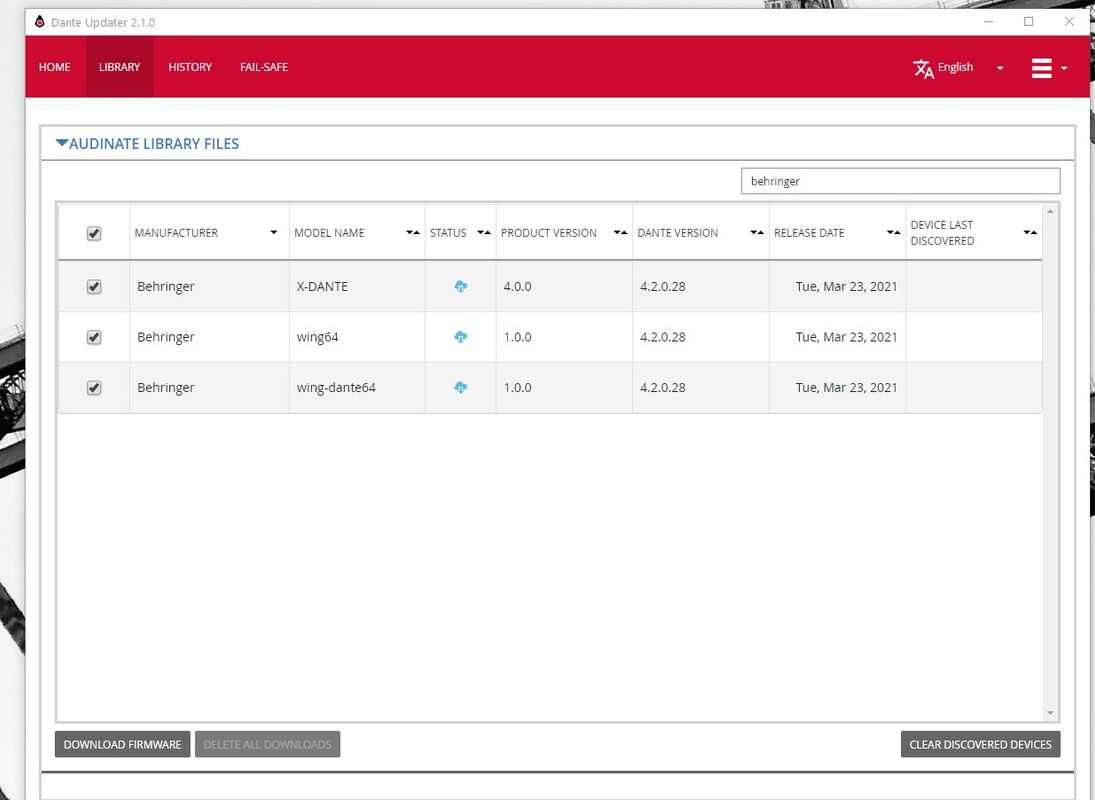Screen dimensions: 1095x800
Task: Sort by Status column arrows
Action: (x=484, y=232)
